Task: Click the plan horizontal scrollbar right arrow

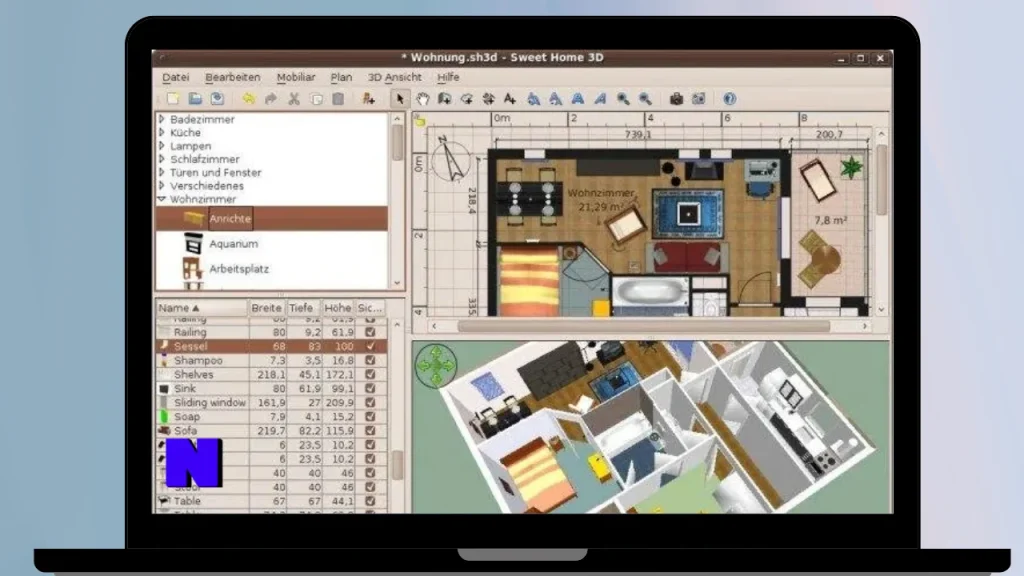Action: 865,326
